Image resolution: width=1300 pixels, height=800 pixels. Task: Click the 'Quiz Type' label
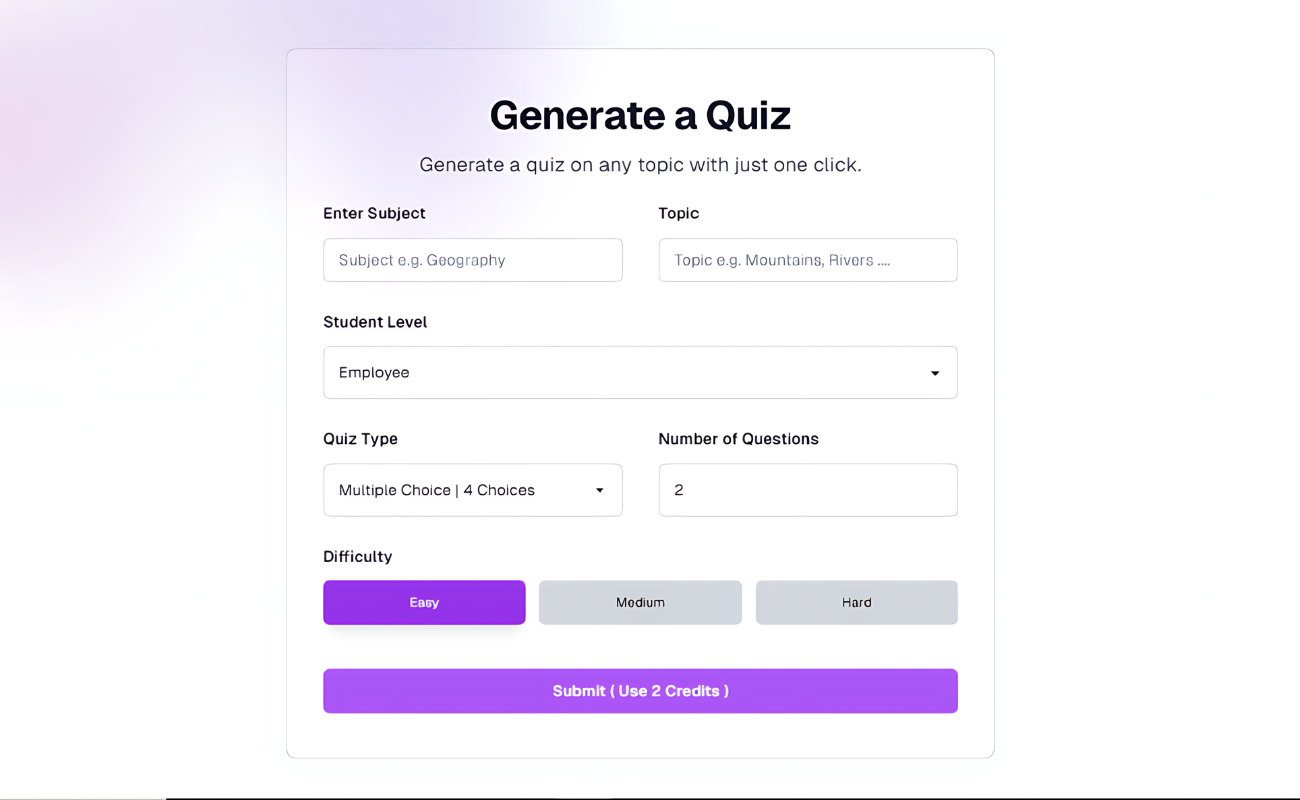360,439
